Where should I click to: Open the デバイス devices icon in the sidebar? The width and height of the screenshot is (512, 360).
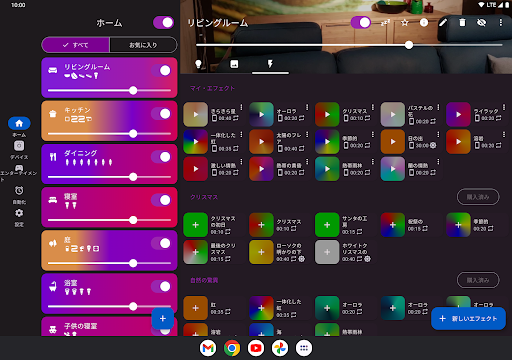pyautogui.click(x=19, y=146)
